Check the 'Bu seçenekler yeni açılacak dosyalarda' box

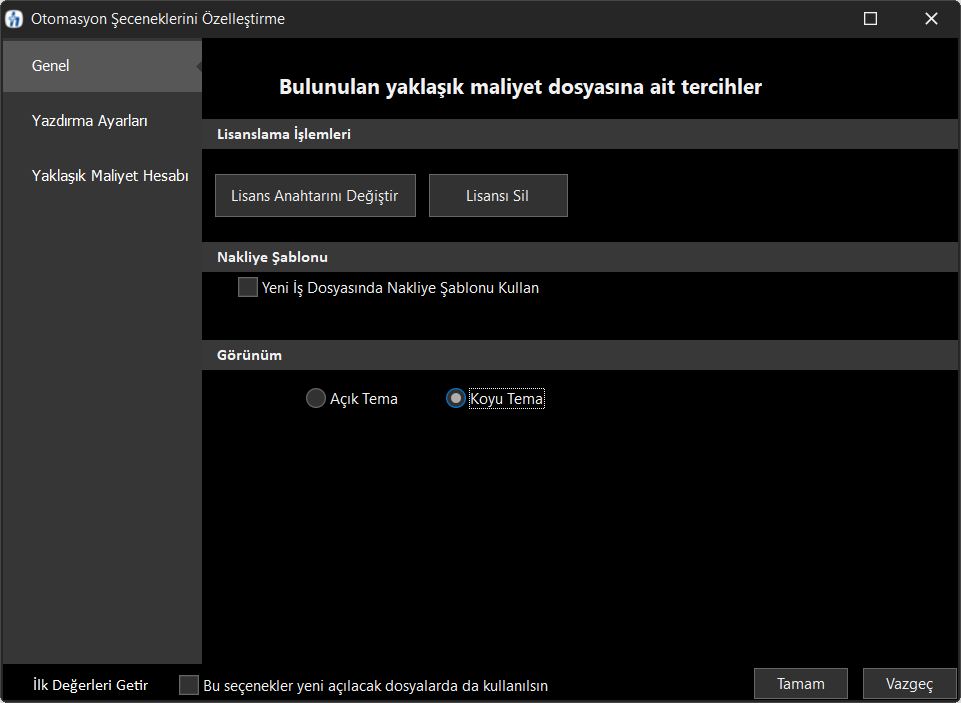click(x=189, y=685)
